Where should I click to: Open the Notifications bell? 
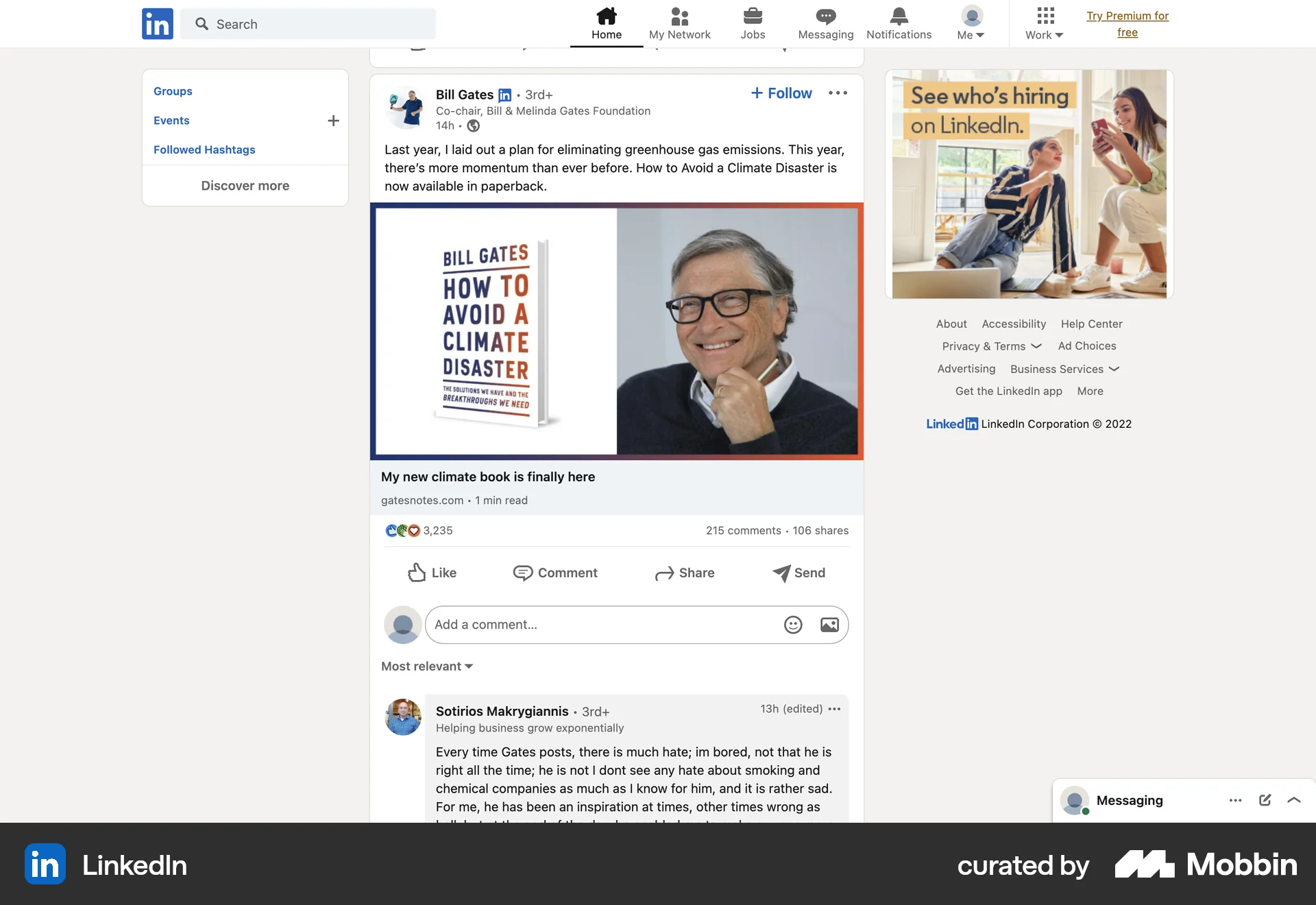click(899, 23)
